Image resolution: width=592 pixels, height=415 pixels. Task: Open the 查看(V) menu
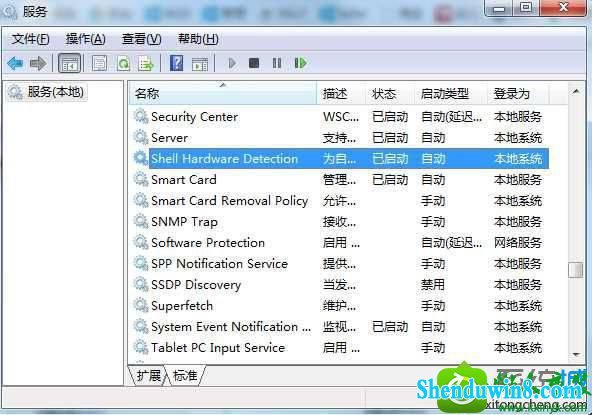coord(141,39)
